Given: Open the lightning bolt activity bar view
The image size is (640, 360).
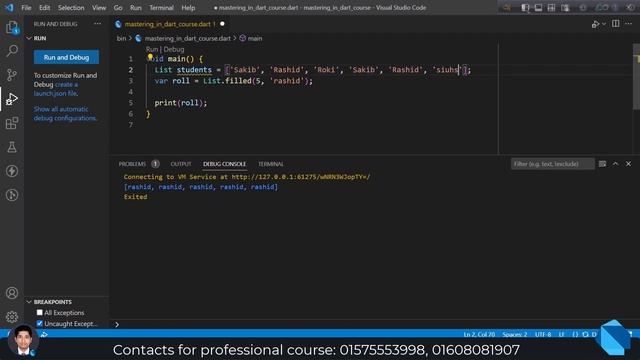Looking at the screenshot, I should [x=12, y=171].
